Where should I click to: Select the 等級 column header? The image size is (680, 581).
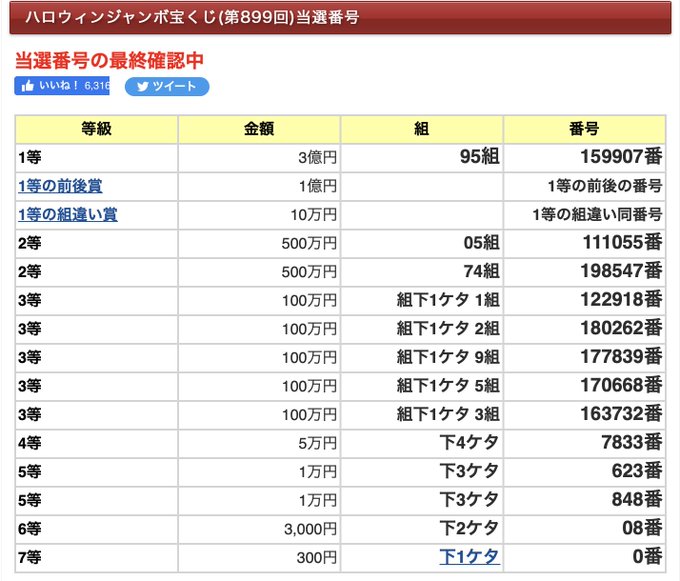[x=97, y=129]
